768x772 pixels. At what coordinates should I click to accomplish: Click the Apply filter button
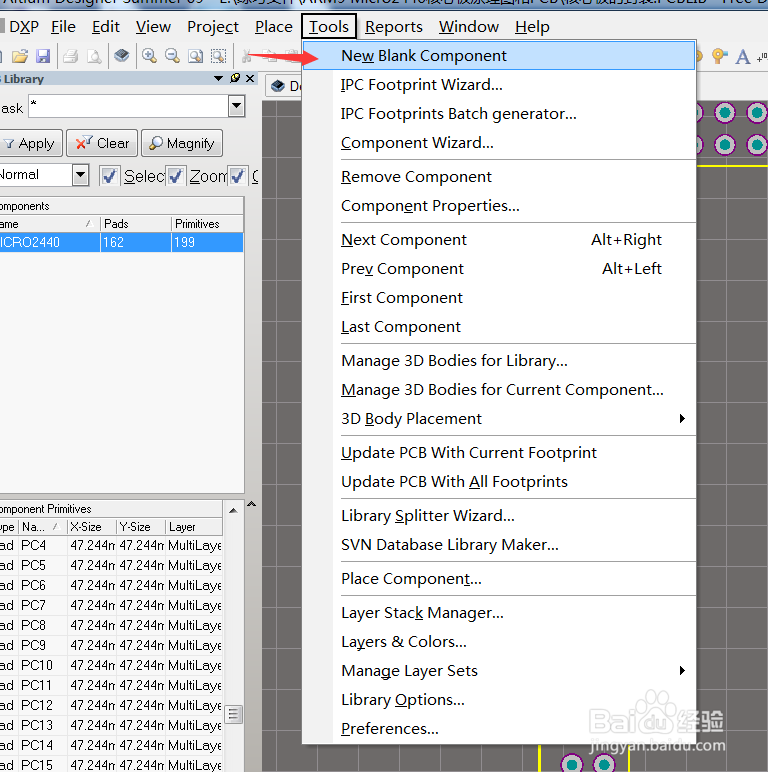[30, 143]
